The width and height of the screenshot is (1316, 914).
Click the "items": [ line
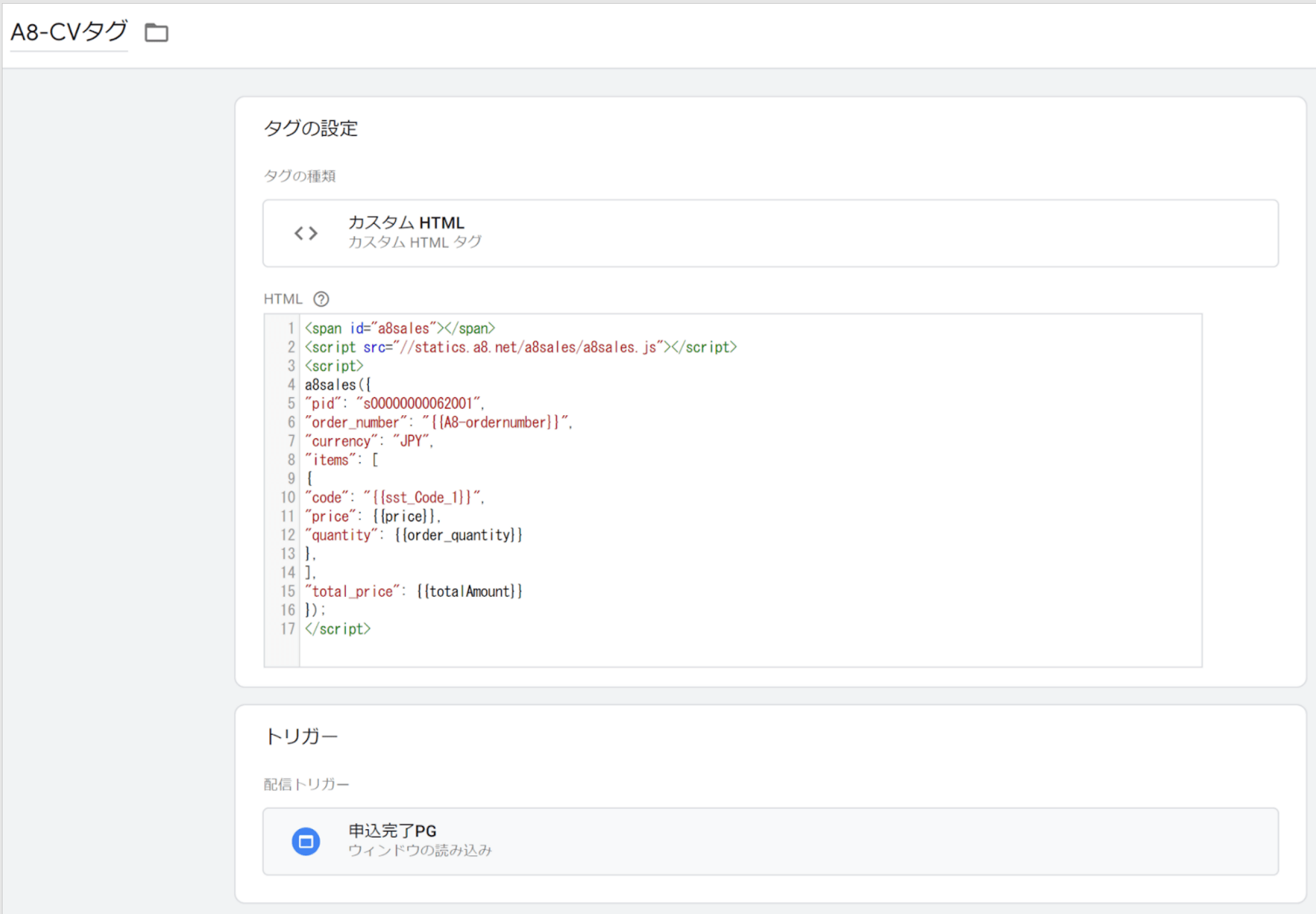tap(341, 459)
